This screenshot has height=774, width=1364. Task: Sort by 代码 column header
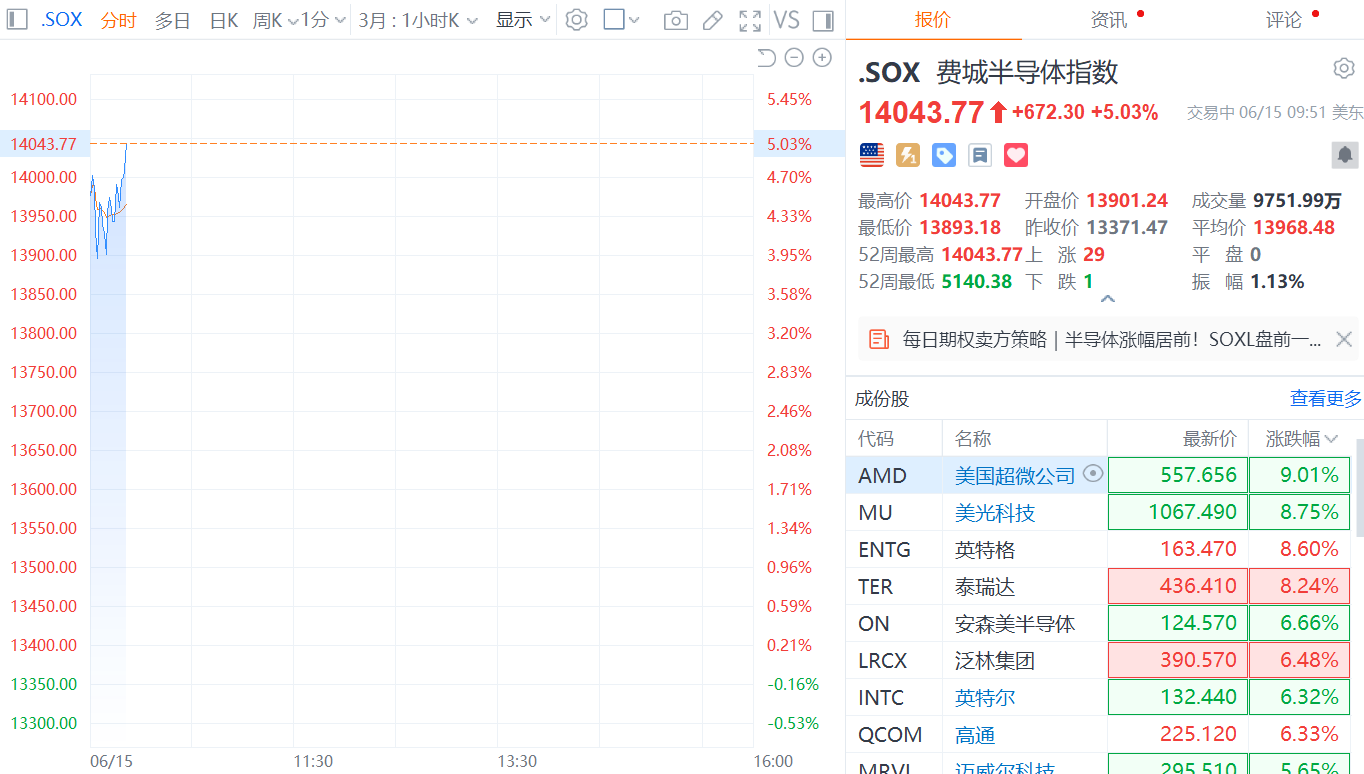click(876, 438)
